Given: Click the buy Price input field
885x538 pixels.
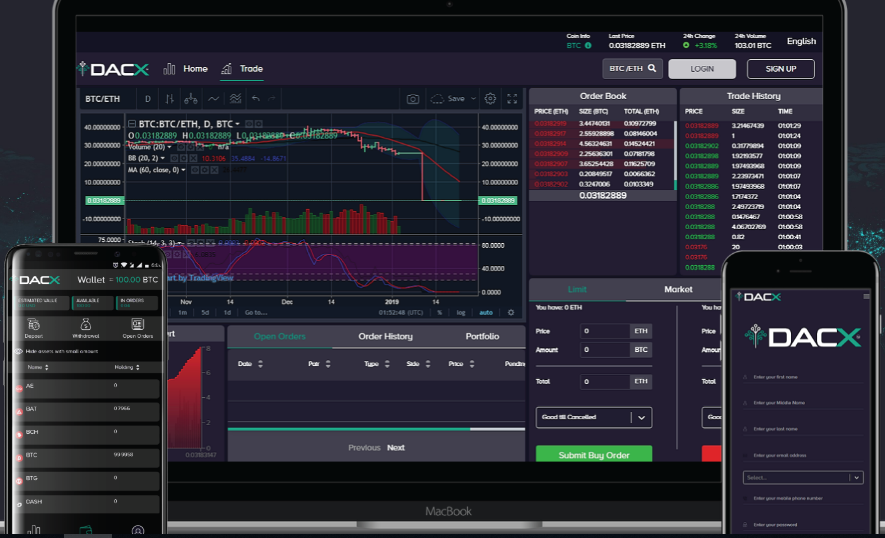Looking at the screenshot, I should coord(604,331).
